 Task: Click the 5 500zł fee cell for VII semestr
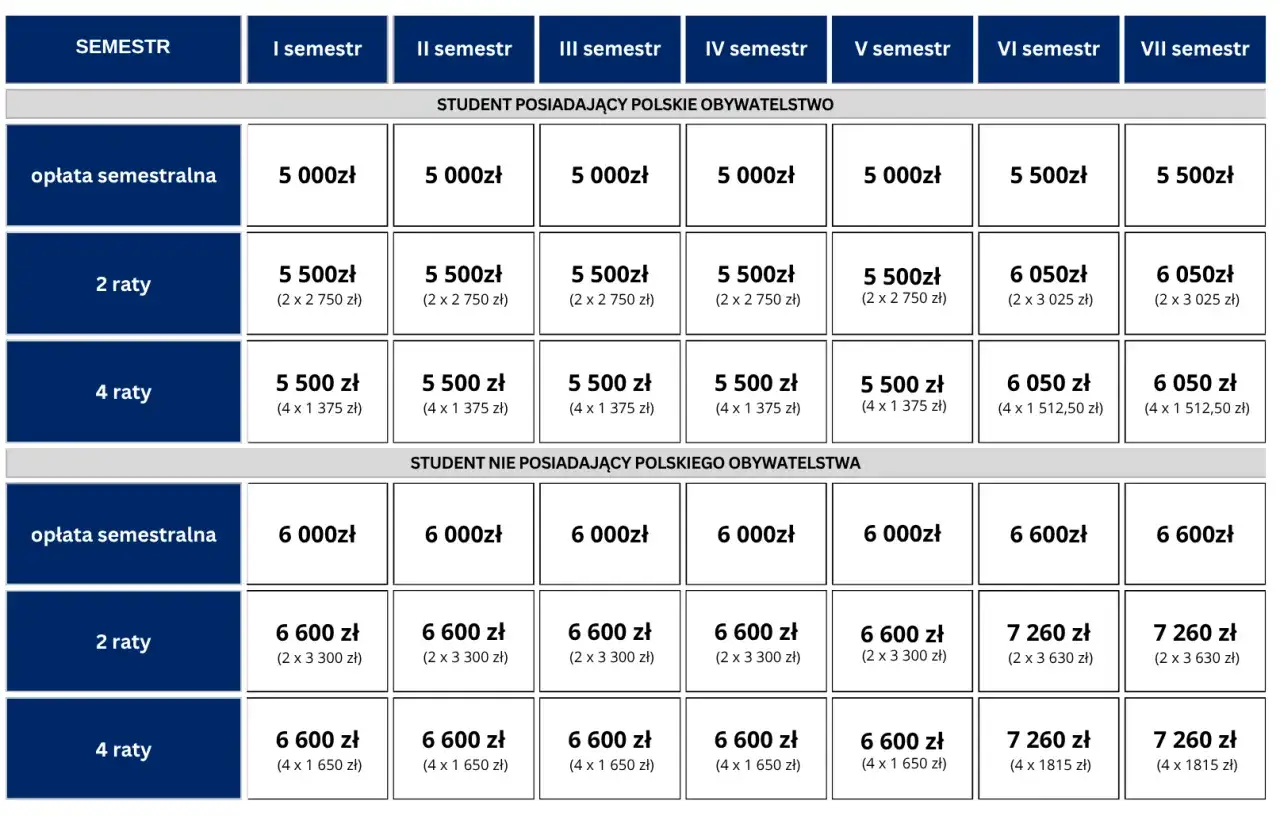coord(1195,175)
